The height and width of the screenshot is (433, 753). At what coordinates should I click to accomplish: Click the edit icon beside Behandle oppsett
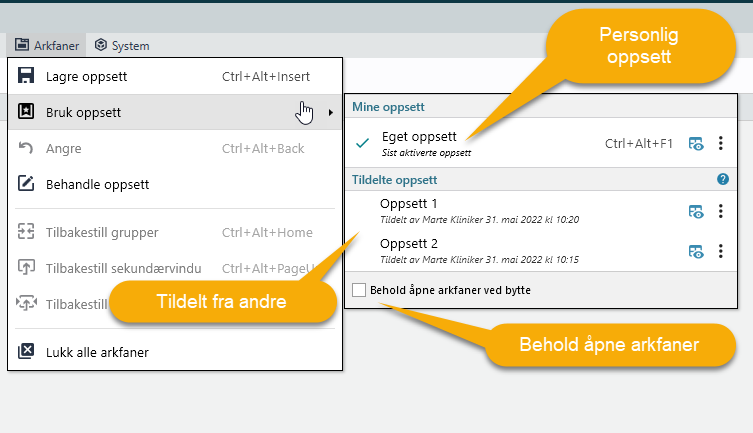click(26, 184)
